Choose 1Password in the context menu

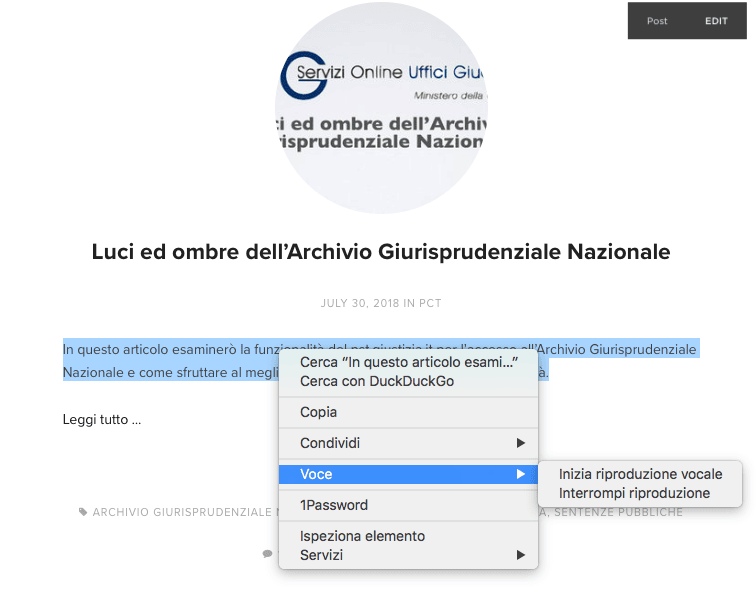coord(408,505)
